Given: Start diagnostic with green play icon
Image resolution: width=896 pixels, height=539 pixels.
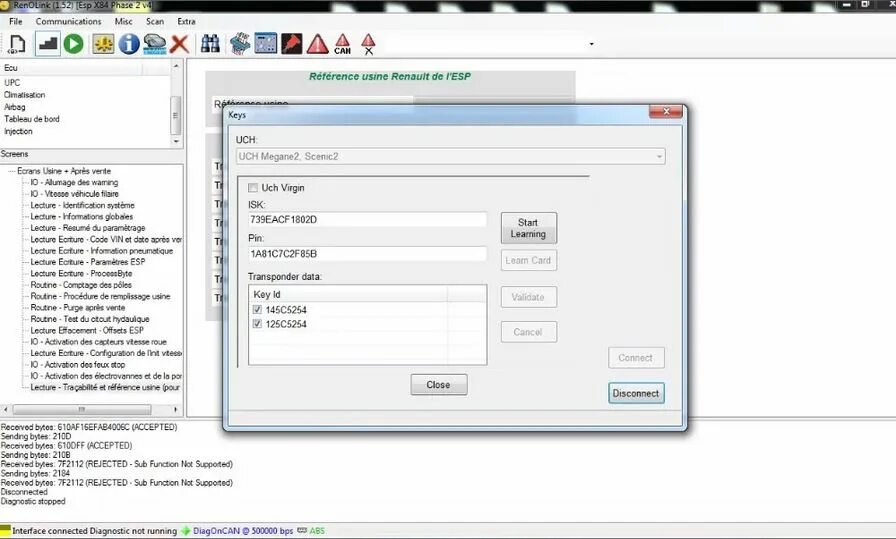Looking at the screenshot, I should coord(74,44).
